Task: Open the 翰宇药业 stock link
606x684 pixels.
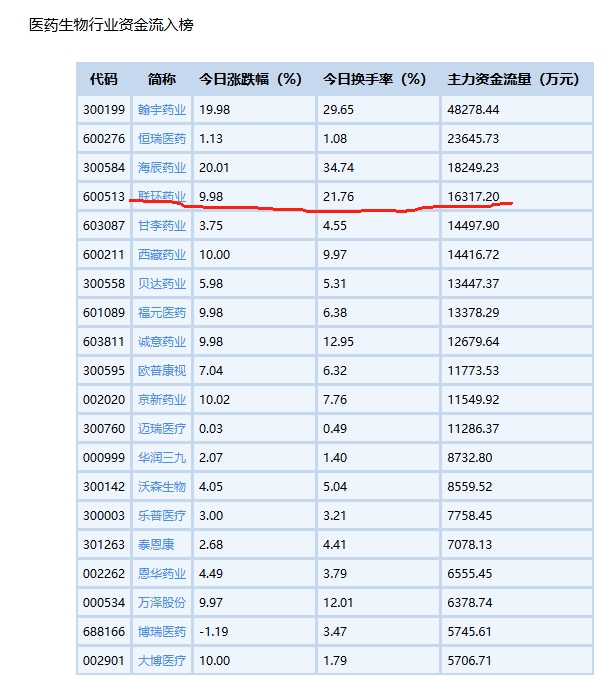Action: pos(162,109)
